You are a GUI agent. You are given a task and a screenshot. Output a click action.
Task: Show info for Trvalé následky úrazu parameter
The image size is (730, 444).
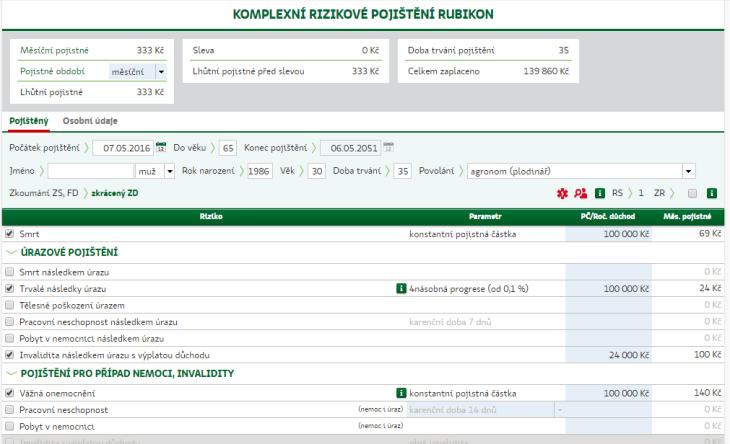pyautogui.click(x=401, y=289)
